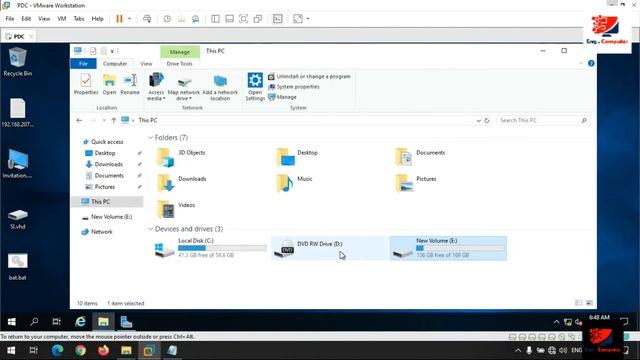Switch to large icons view
Image resolution: width=640 pixels, height=360 pixels.
(589, 303)
